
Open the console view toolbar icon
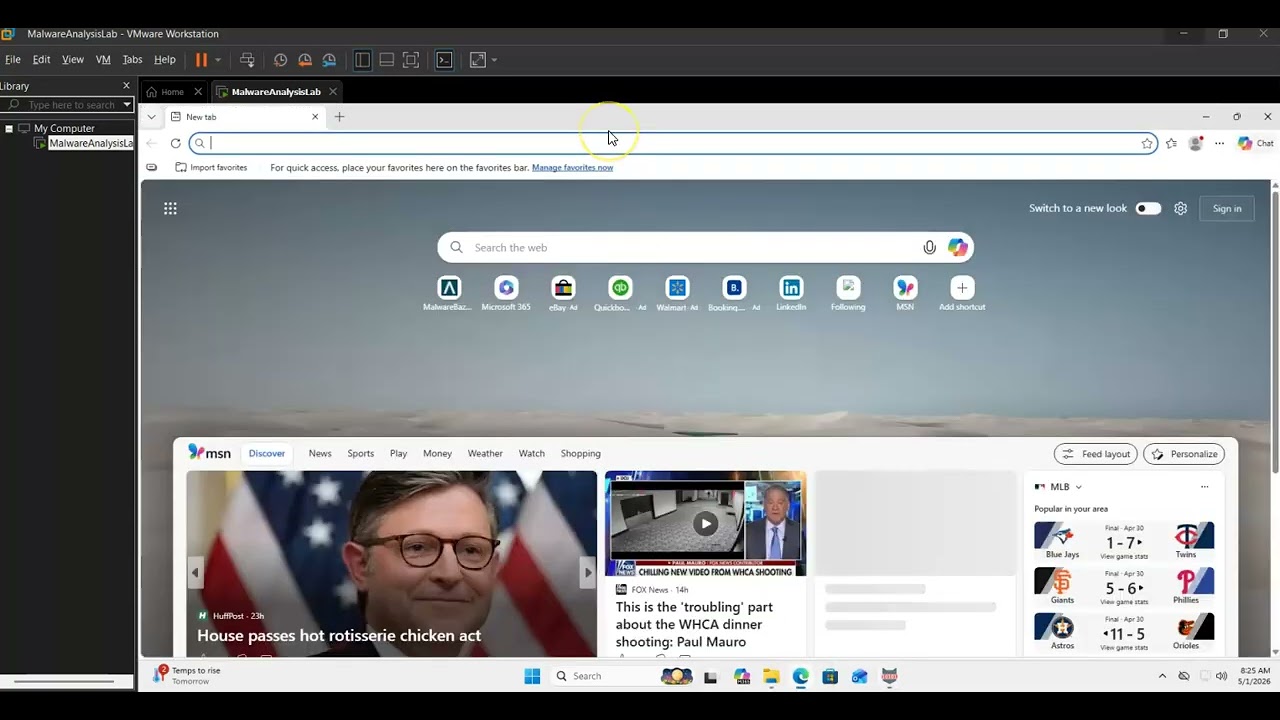(445, 60)
